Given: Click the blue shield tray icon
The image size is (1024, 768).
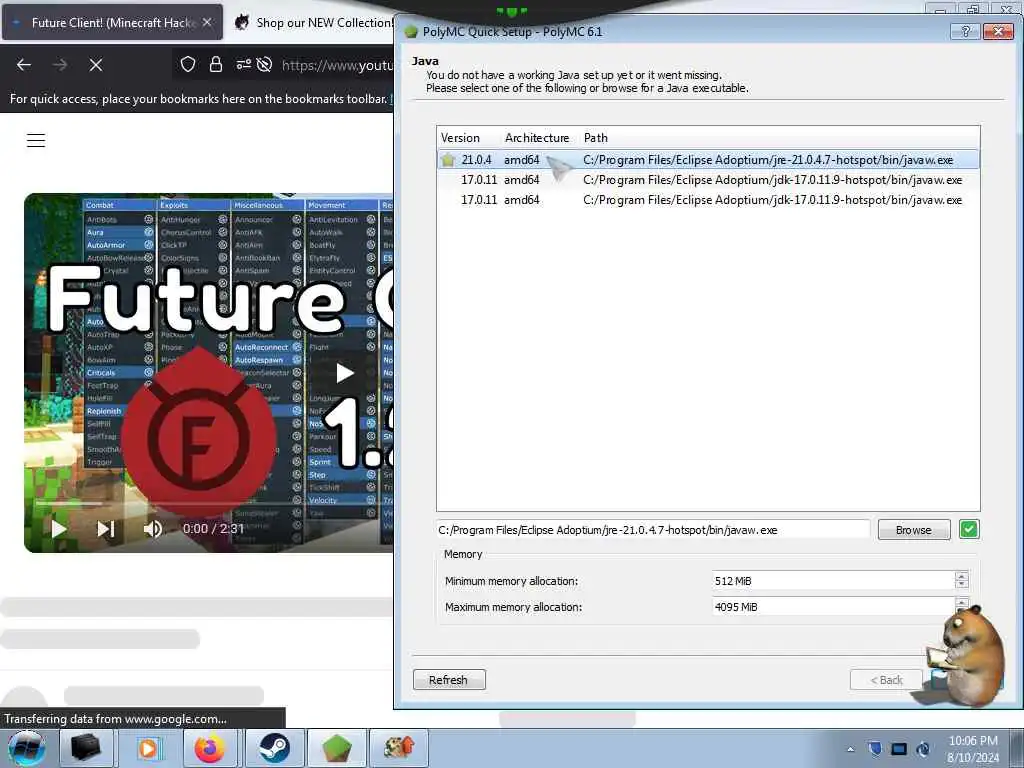Looking at the screenshot, I should tap(875, 748).
